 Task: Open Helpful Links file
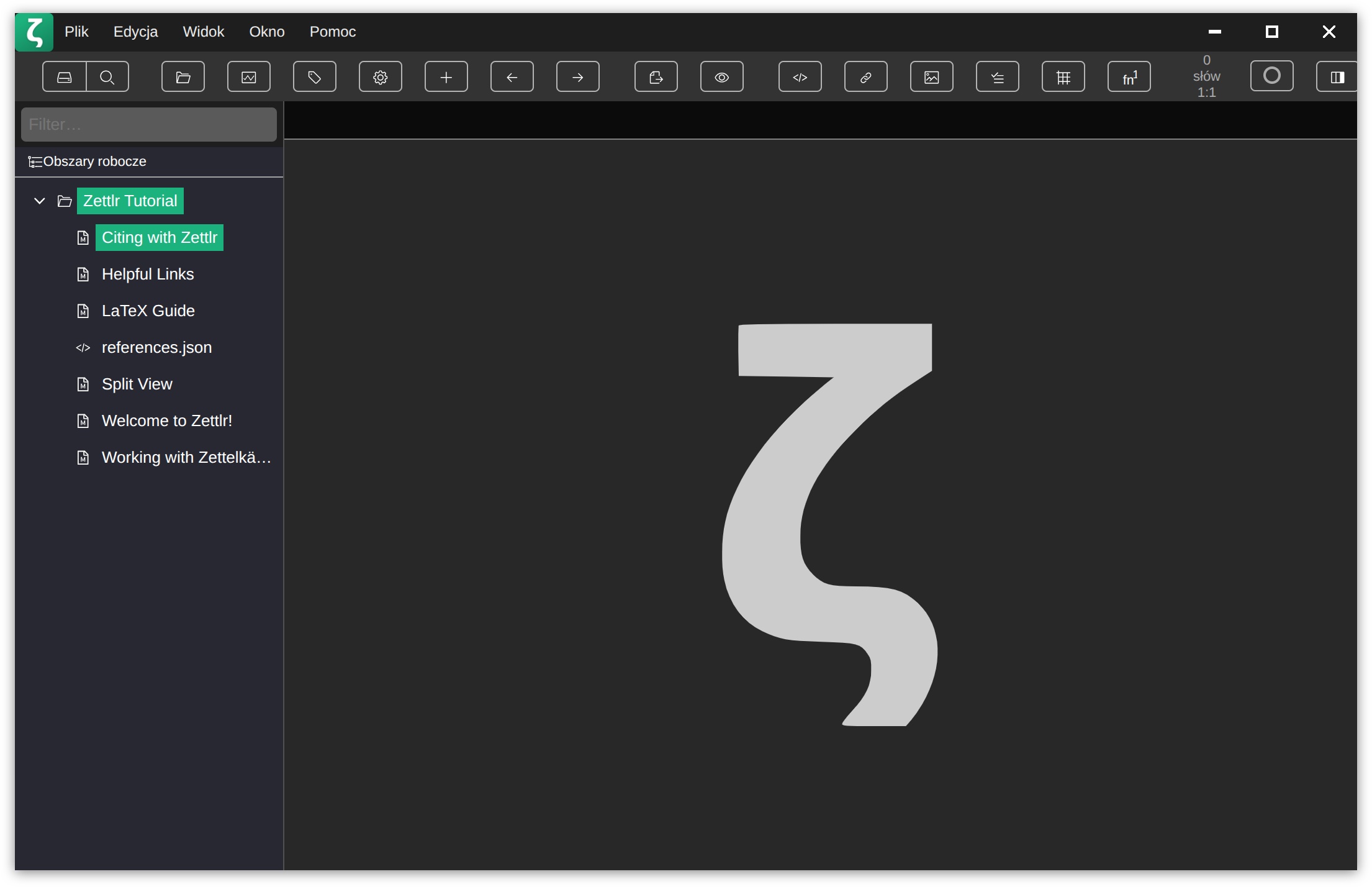pos(148,275)
